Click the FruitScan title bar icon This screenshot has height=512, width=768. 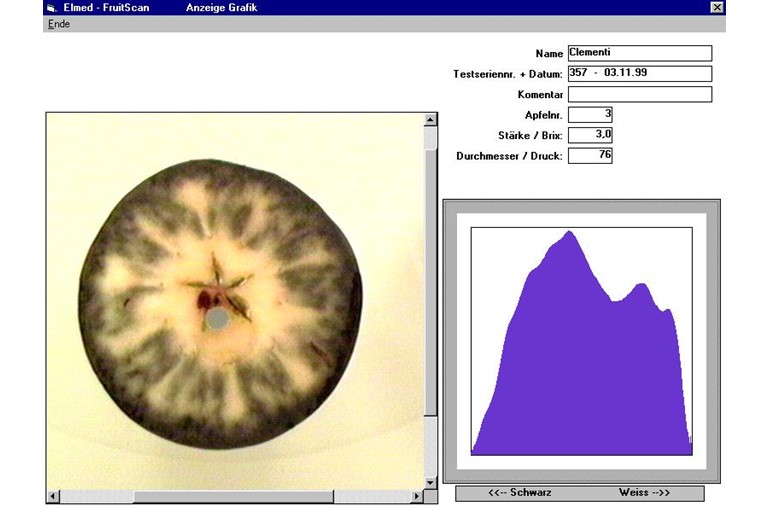pos(52,7)
